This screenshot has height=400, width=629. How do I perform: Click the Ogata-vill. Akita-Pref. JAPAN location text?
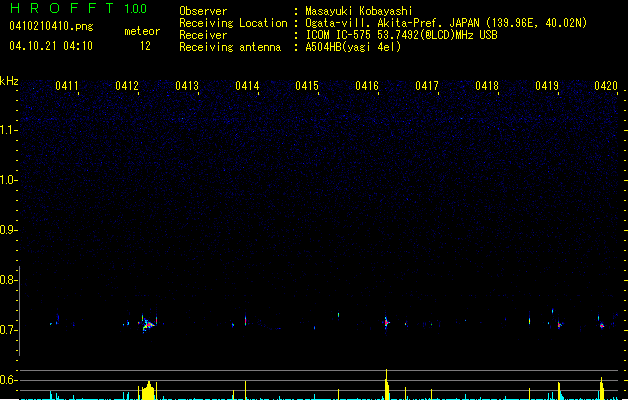coord(446,23)
